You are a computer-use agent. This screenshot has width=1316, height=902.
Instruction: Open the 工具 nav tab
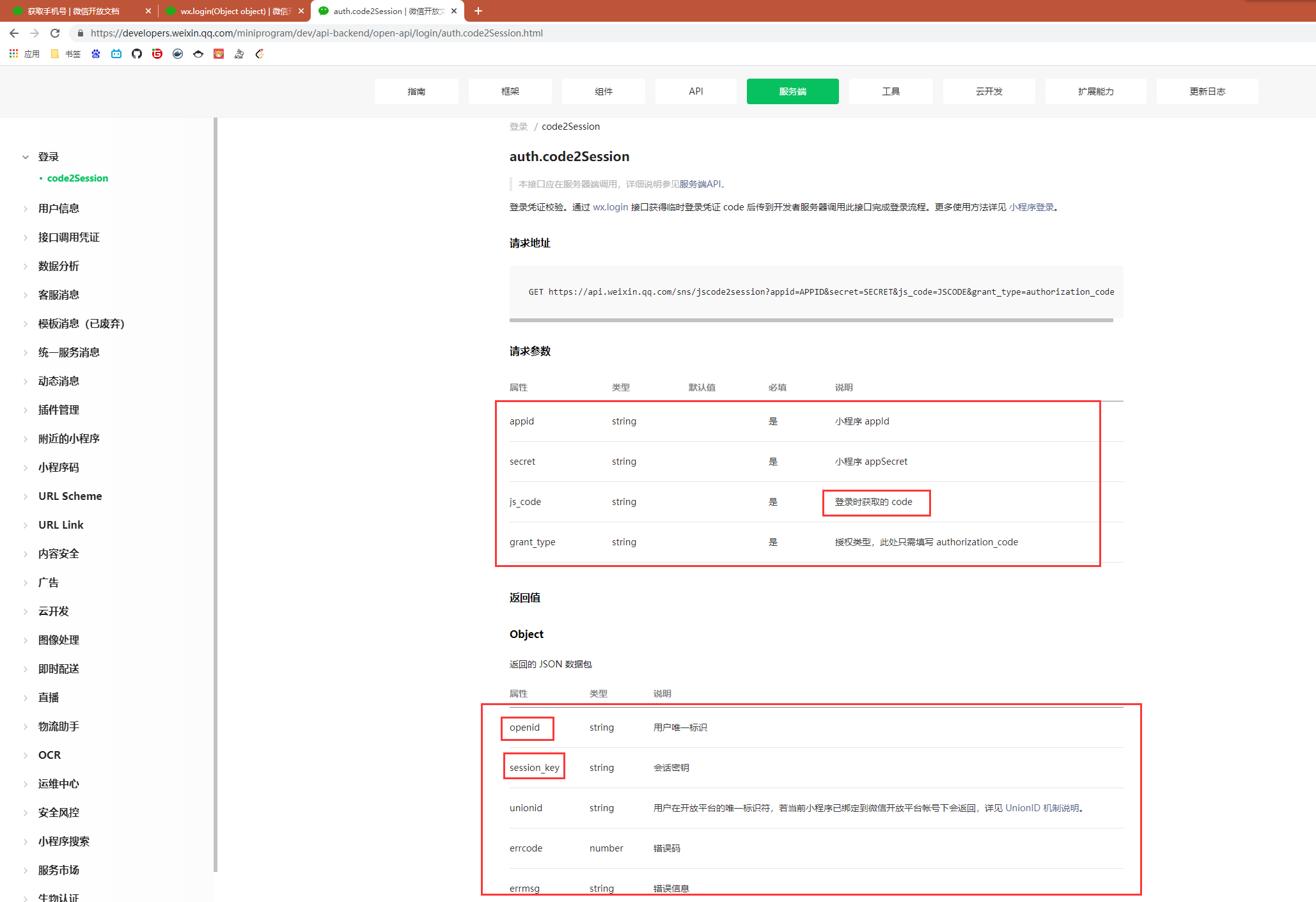coord(891,91)
